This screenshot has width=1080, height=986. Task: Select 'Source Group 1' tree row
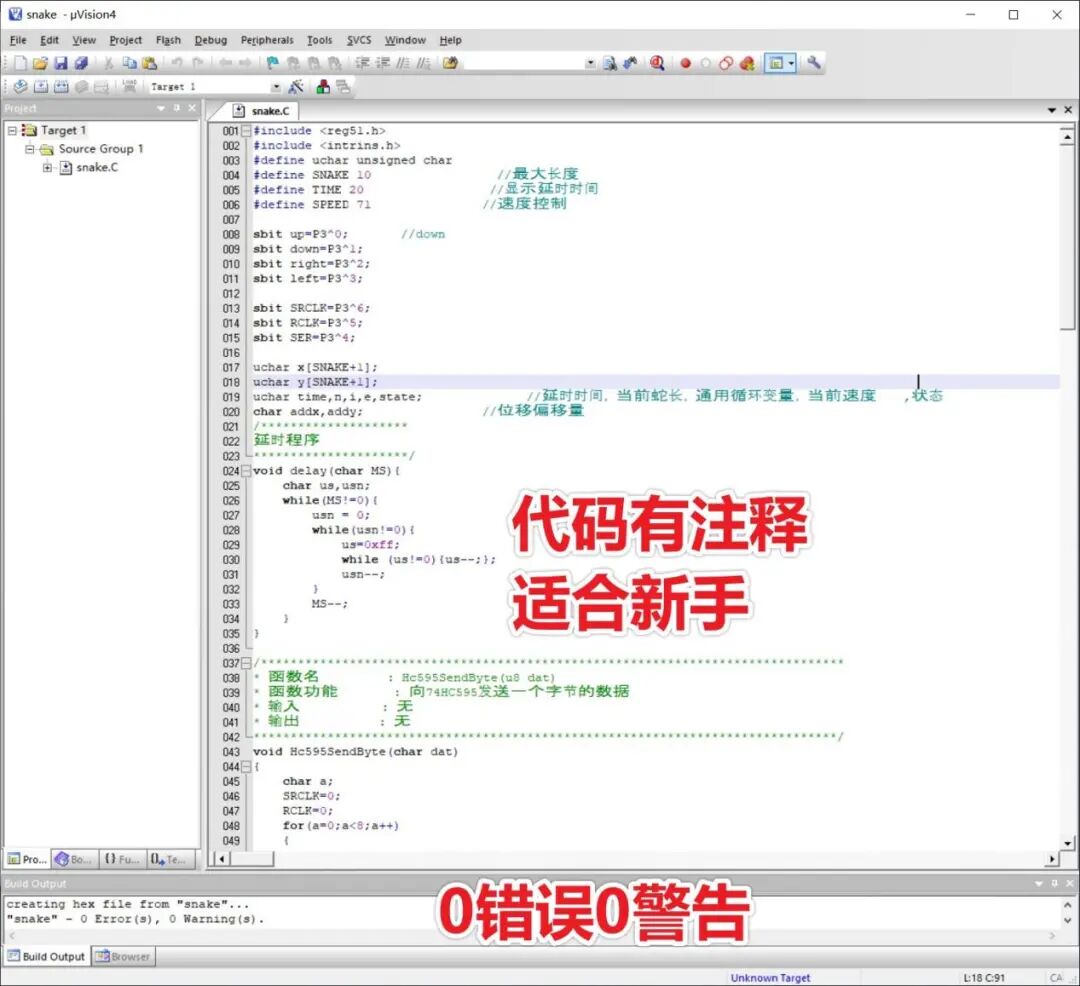pyautogui.click(x=101, y=149)
